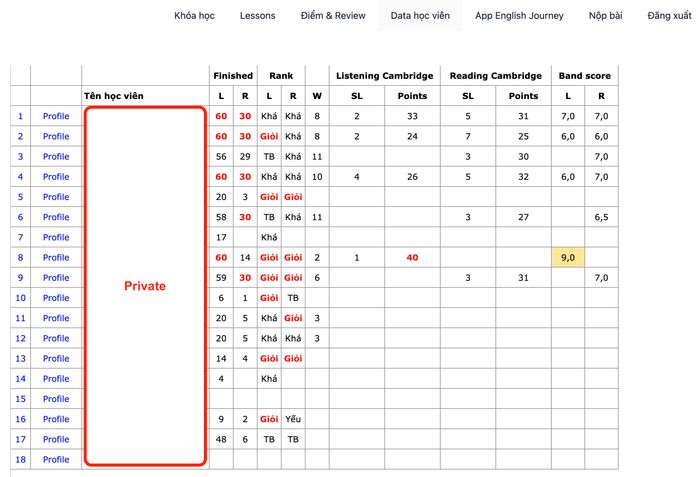700x477 pixels.
Task: Click row number 10 link
Action: (x=19, y=298)
